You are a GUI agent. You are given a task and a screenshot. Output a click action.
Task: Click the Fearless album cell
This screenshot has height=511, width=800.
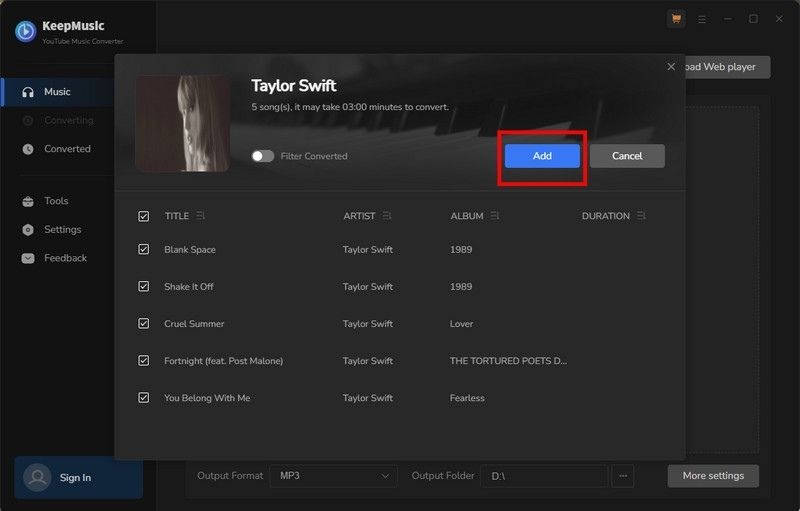tap(467, 398)
